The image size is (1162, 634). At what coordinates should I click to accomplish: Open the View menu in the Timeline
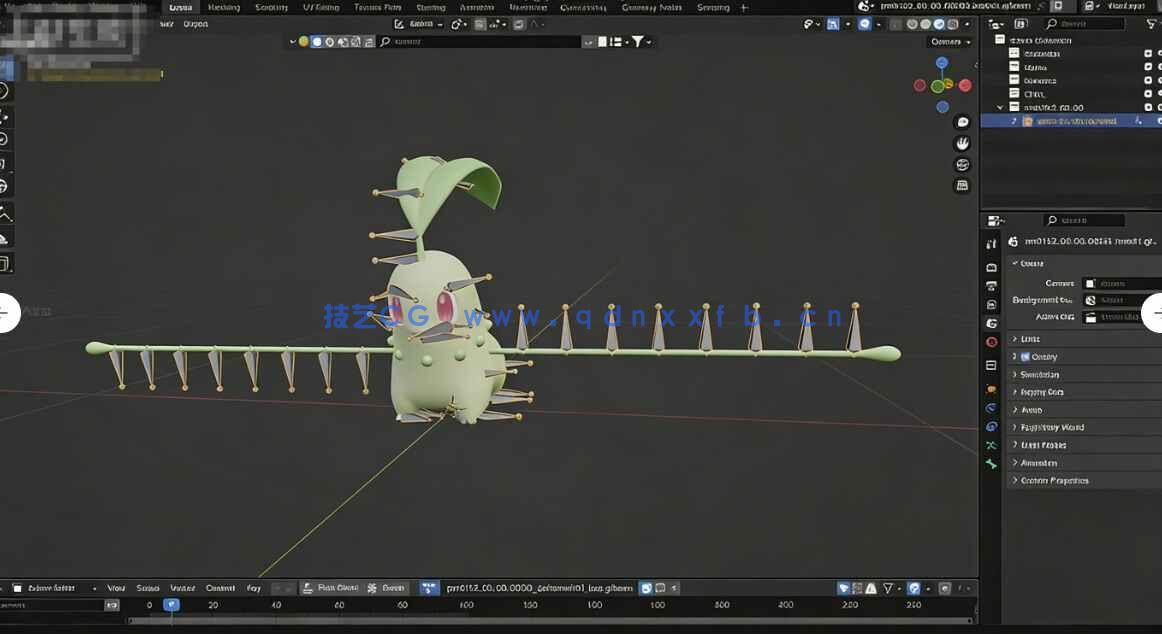click(x=116, y=588)
